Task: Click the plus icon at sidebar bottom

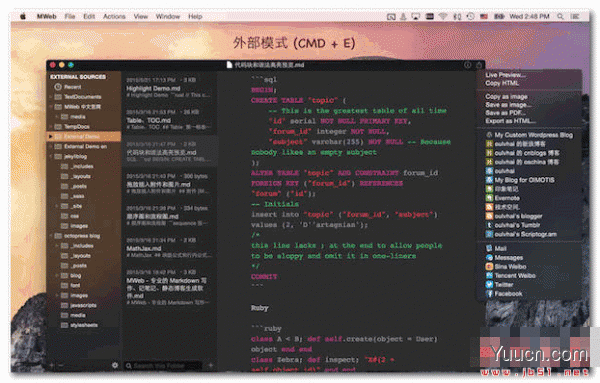Action: 51,365
